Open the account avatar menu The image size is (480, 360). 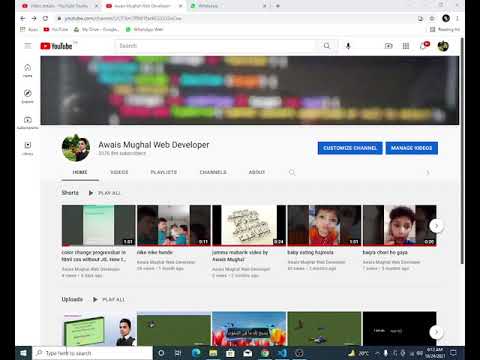coord(443,46)
